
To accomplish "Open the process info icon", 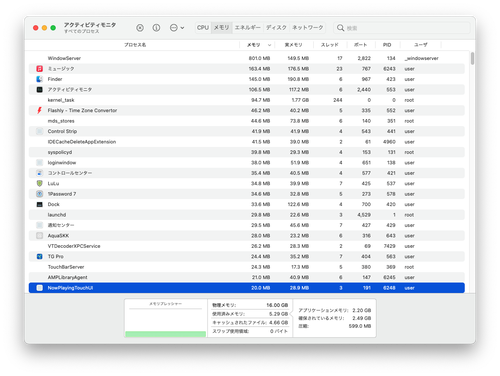I will pos(156,28).
